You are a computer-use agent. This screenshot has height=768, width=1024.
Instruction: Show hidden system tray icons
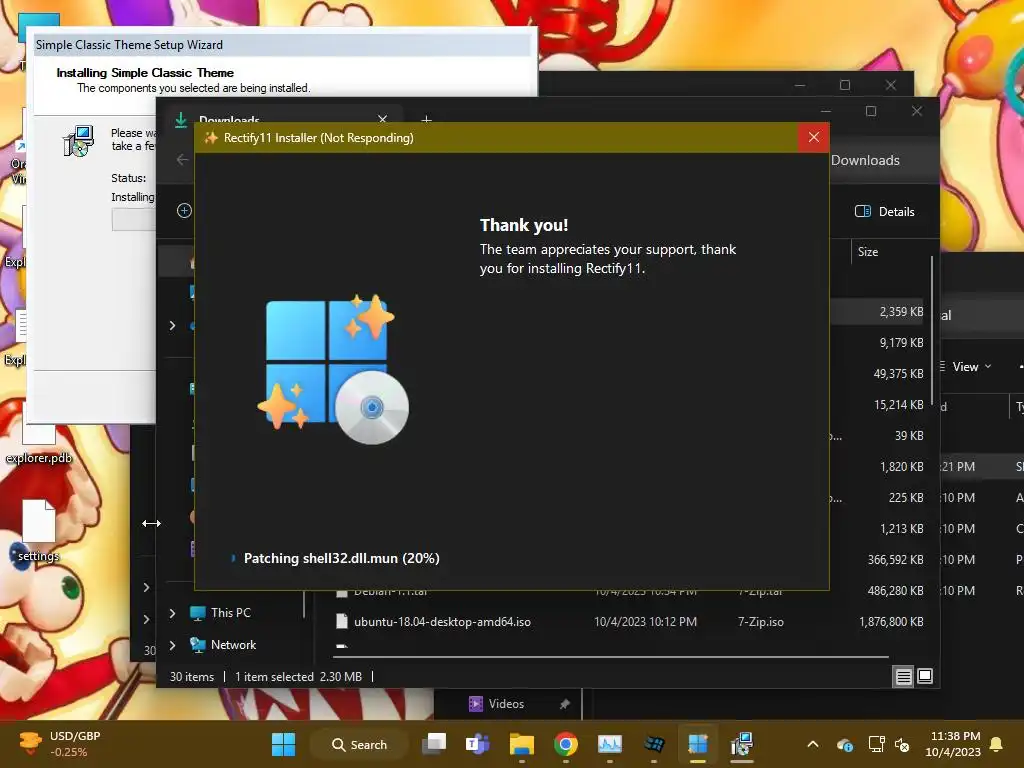point(813,744)
